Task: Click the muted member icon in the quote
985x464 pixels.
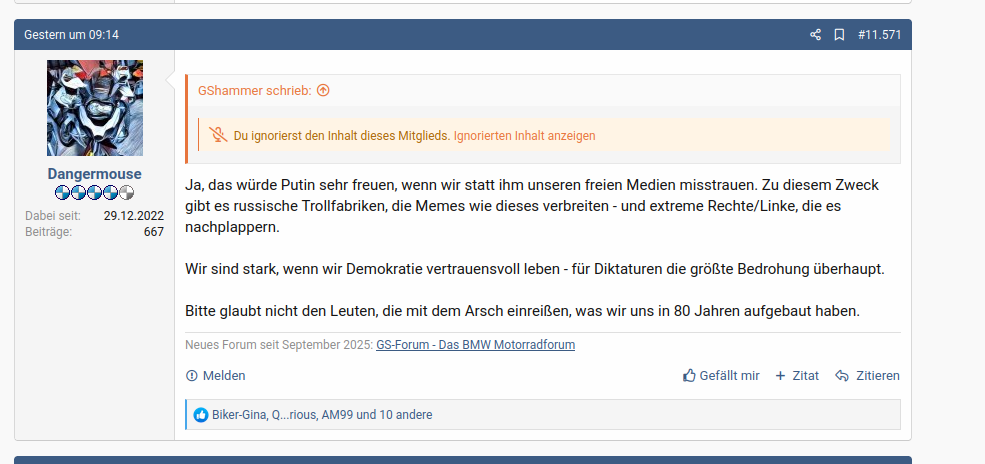Action: coord(218,135)
